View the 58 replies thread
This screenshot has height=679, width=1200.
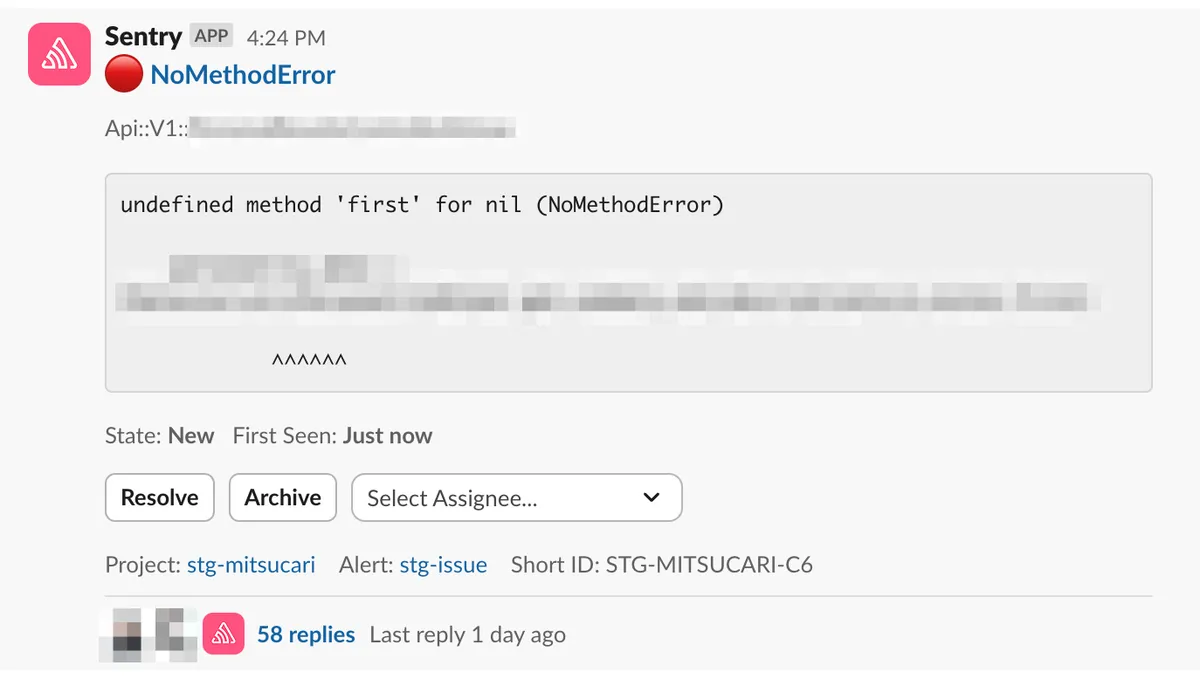306,634
